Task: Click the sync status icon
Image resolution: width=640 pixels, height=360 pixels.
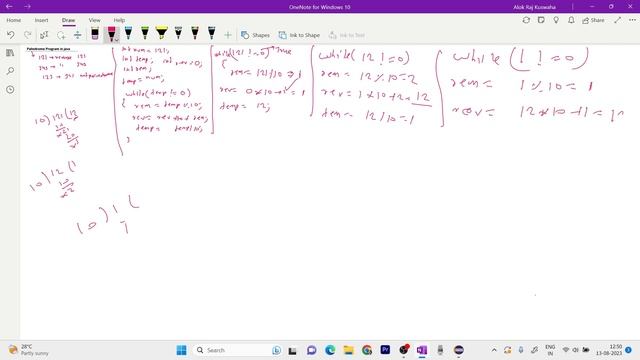Action: click(x=526, y=20)
